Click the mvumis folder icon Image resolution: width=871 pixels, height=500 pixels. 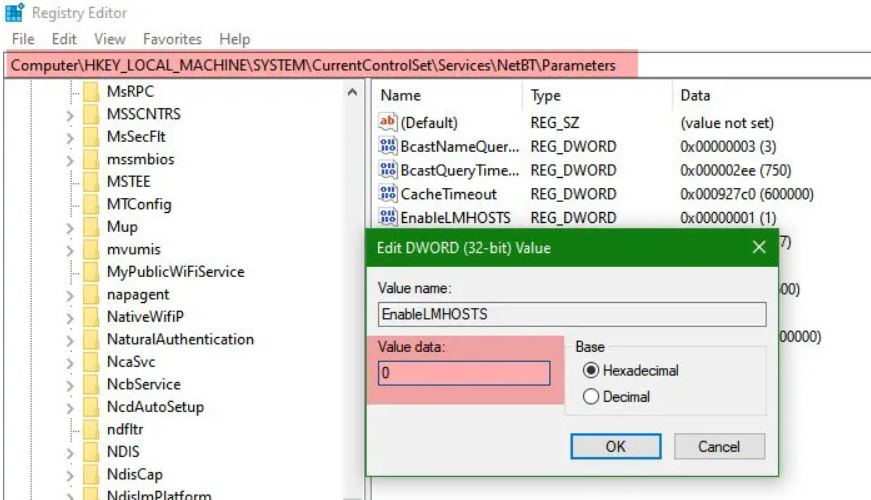coord(91,249)
